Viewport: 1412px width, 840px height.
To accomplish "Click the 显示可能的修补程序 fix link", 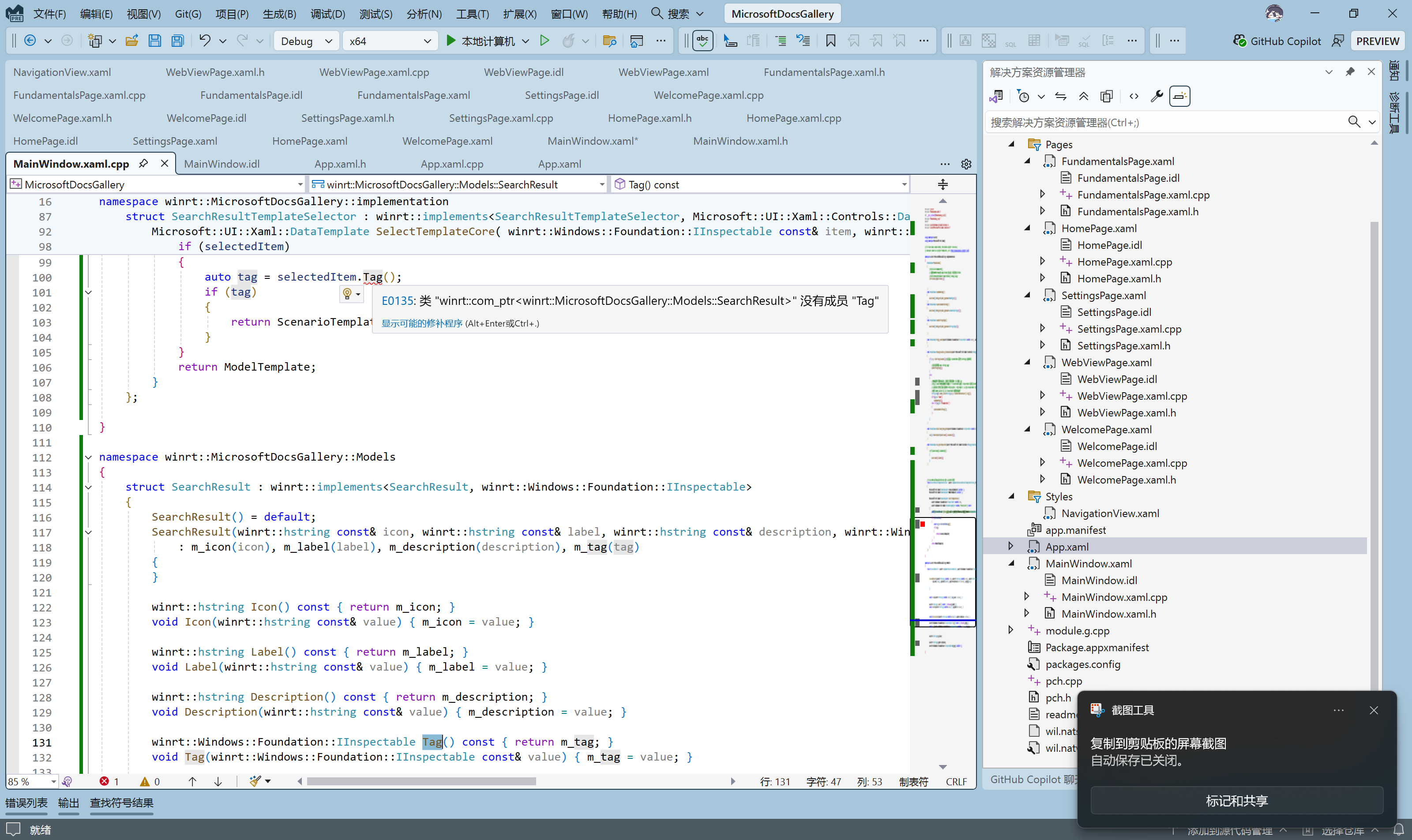I will [422, 322].
